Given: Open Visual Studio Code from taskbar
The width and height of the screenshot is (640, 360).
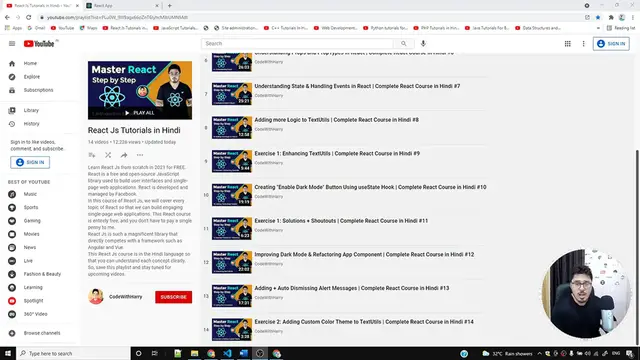Looking at the screenshot, I should 227,353.
